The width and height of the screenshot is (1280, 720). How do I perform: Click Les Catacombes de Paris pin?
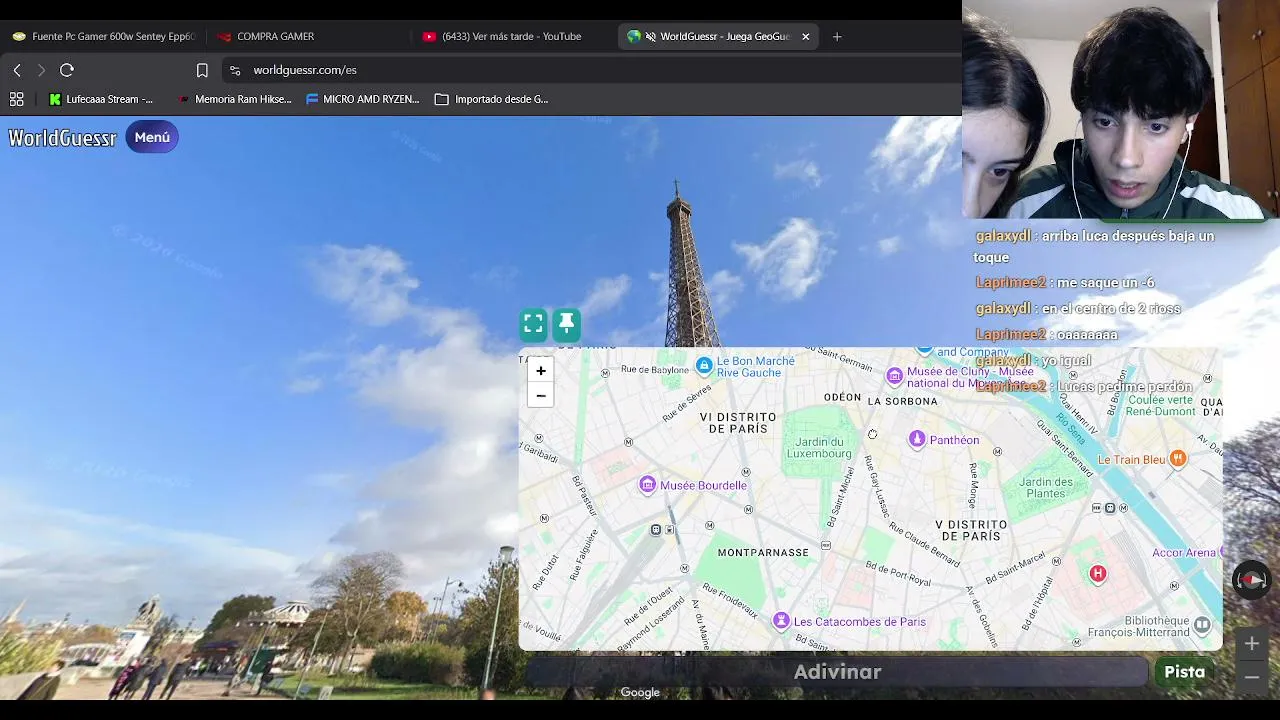click(781, 622)
